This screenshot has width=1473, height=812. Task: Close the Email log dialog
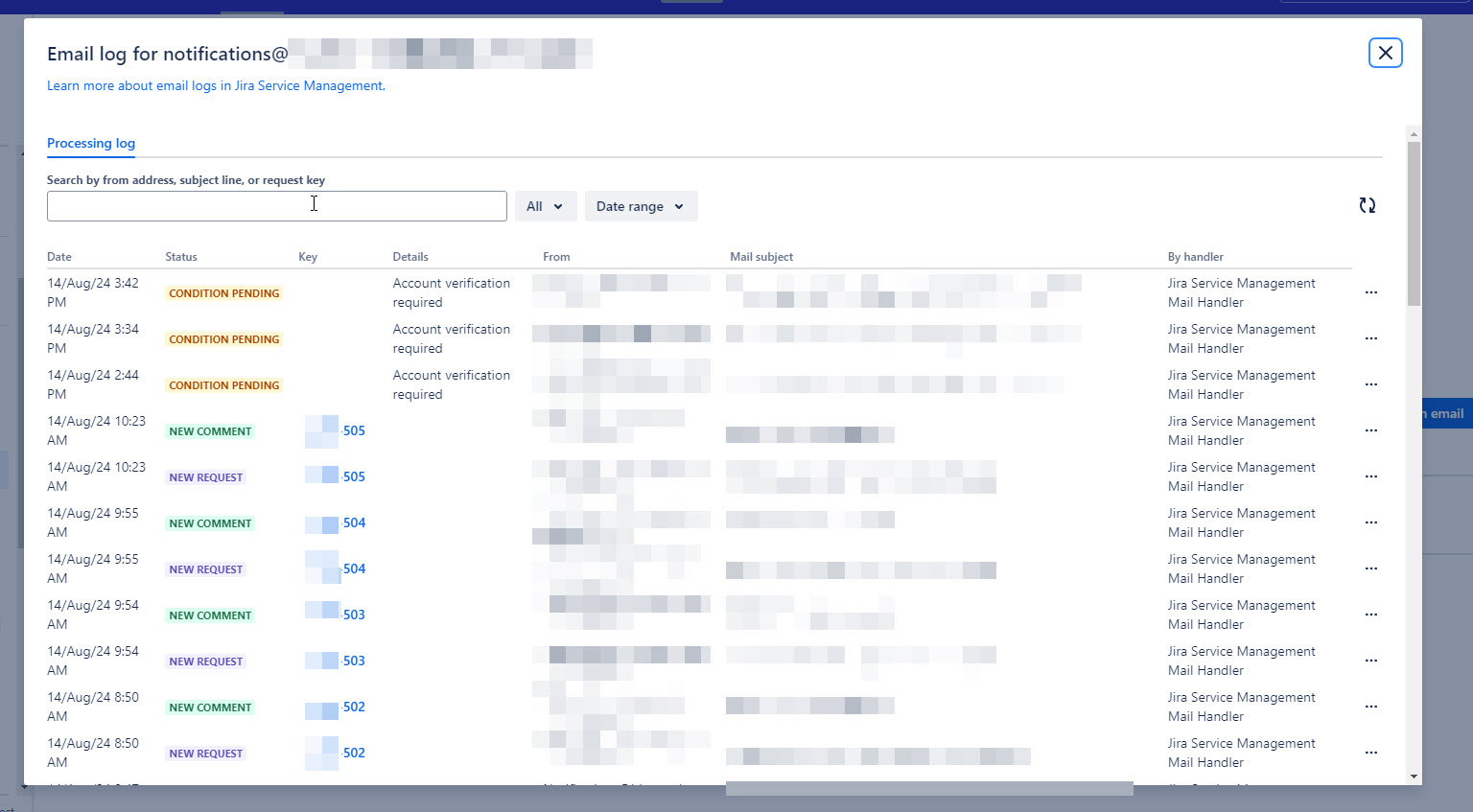(x=1386, y=53)
